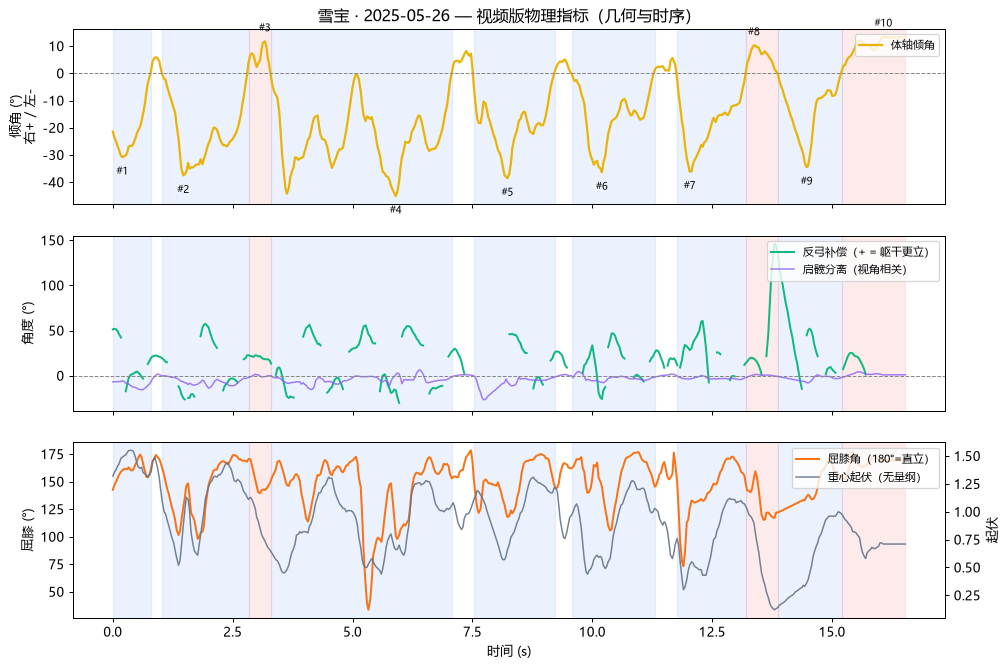Viewport: 1008px width, 668px height.
Task: Select the 启髋分离 legend entry text
Action: [x=854, y=269]
